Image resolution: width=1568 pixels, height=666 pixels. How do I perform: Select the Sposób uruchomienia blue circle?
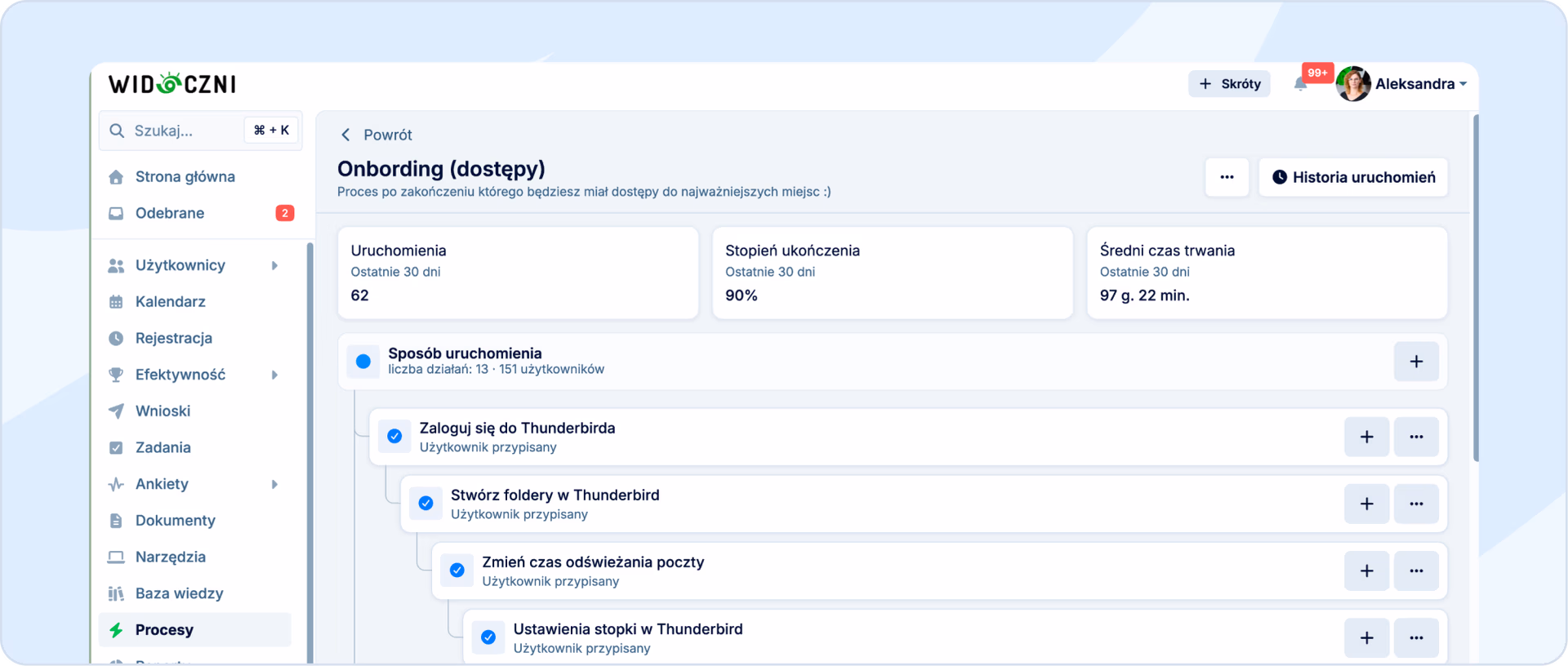coord(363,362)
